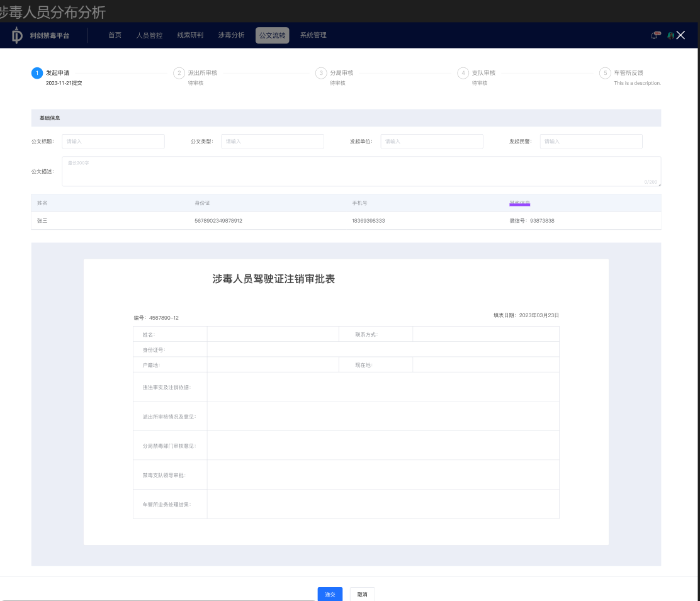Go to 系统管理 in navigation bar
The image size is (700, 601).
[x=313, y=35]
